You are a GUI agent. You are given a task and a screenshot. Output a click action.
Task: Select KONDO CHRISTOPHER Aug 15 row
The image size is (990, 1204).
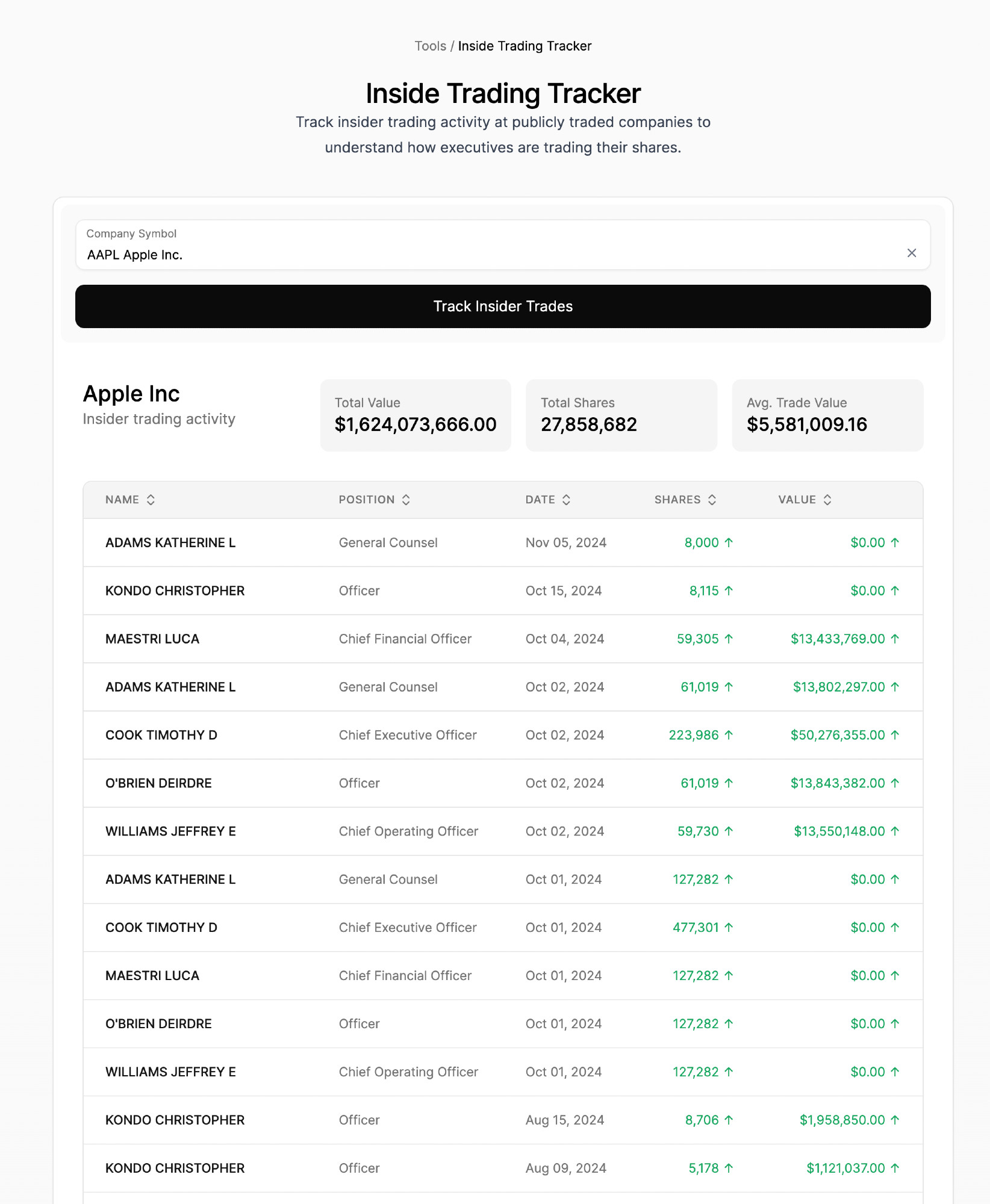[x=503, y=1120]
